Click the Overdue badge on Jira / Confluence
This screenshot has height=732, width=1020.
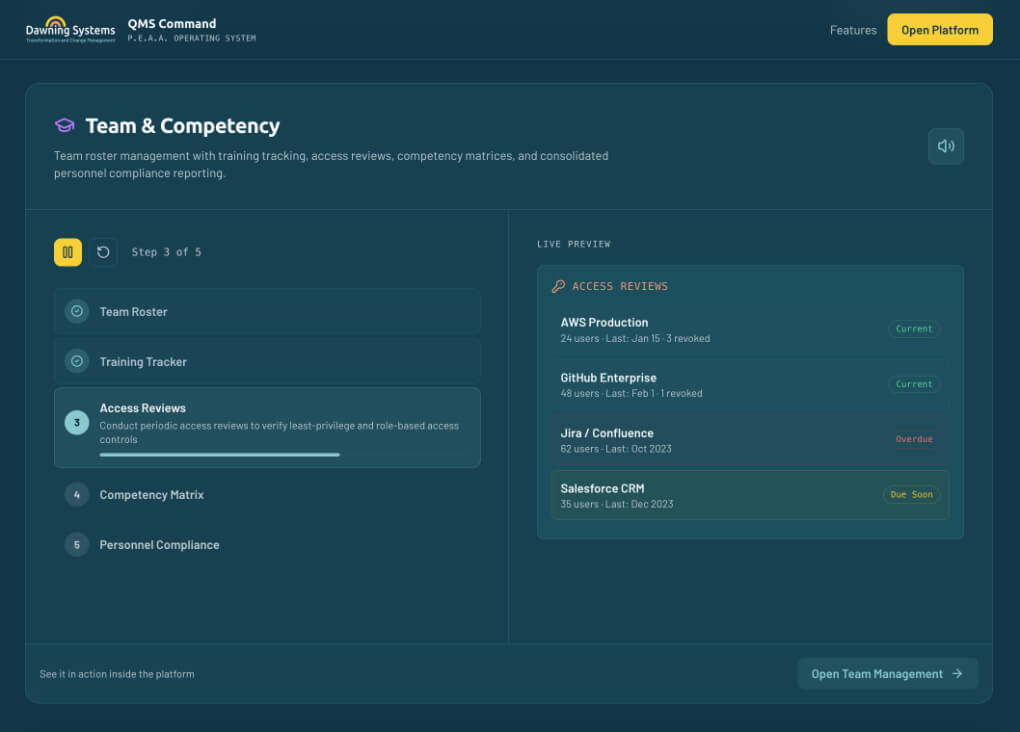(914, 439)
